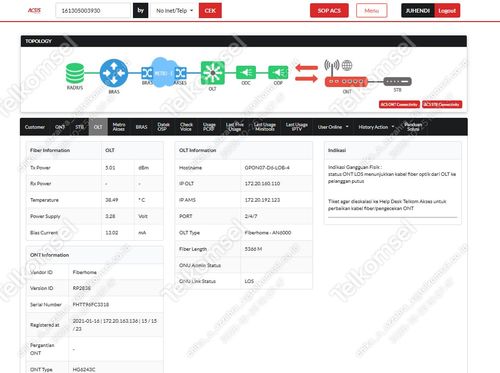
Task: Click the ACS STB Connectivity button
Action: click(x=442, y=104)
